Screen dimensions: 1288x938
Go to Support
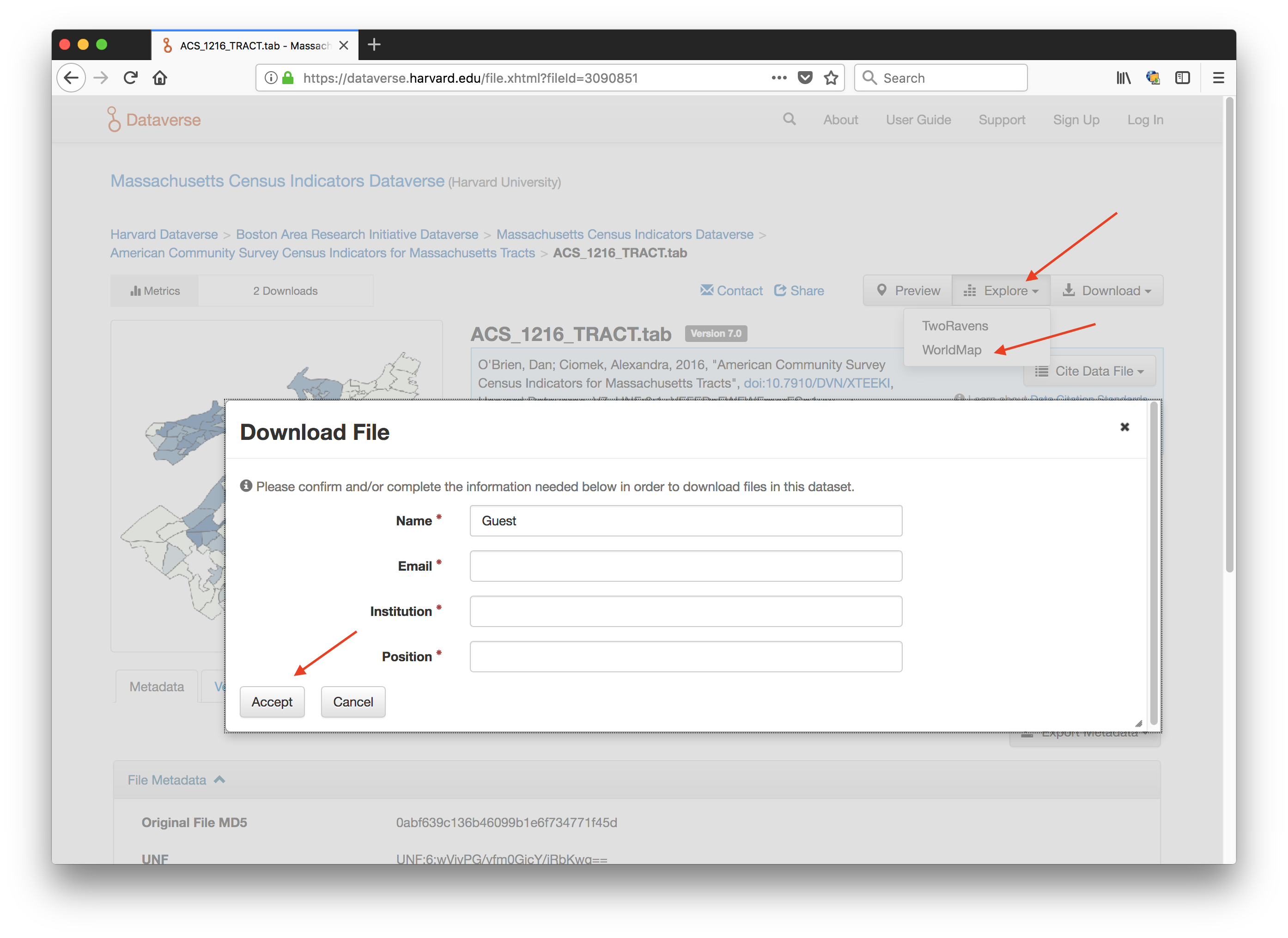click(x=1002, y=120)
